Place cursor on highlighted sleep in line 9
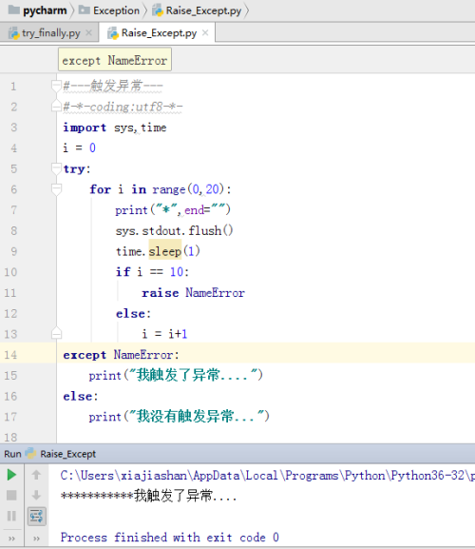The image size is (475, 549). coord(165,251)
